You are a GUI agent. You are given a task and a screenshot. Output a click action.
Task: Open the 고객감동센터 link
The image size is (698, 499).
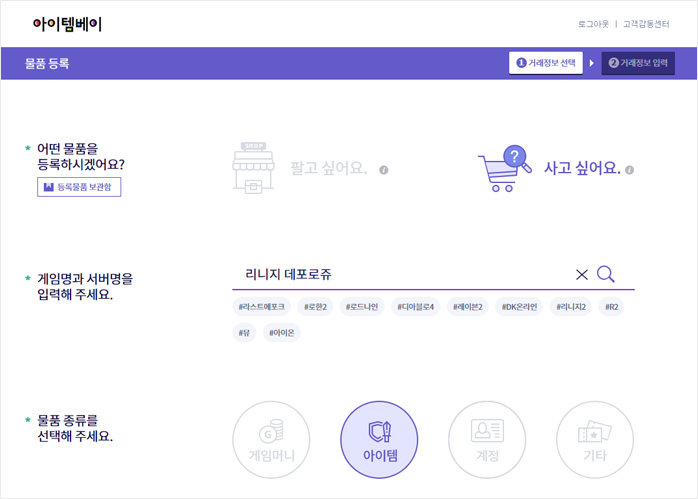(646, 24)
